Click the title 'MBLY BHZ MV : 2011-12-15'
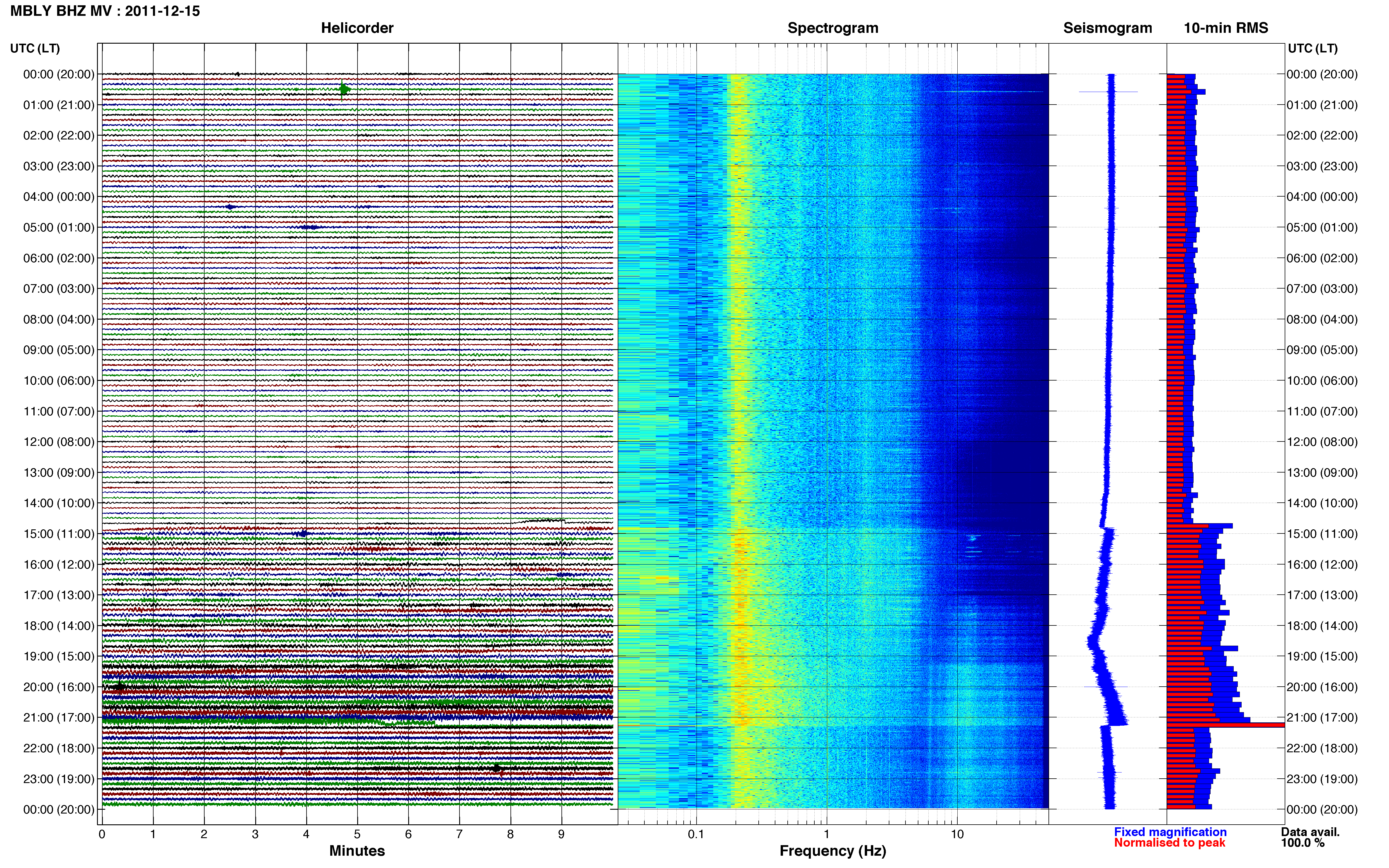The height and width of the screenshot is (868, 1389). click(x=105, y=11)
